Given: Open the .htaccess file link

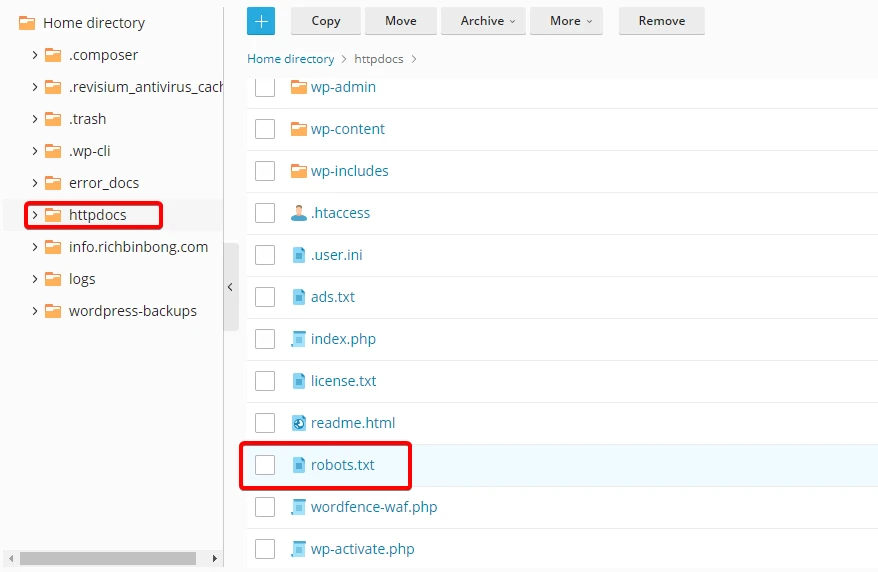Looking at the screenshot, I should 340,213.
